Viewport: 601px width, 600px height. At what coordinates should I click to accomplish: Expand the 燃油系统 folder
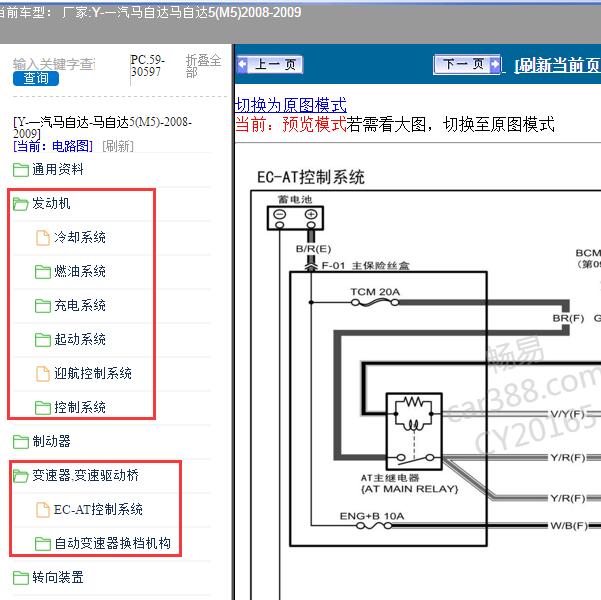coord(80,271)
